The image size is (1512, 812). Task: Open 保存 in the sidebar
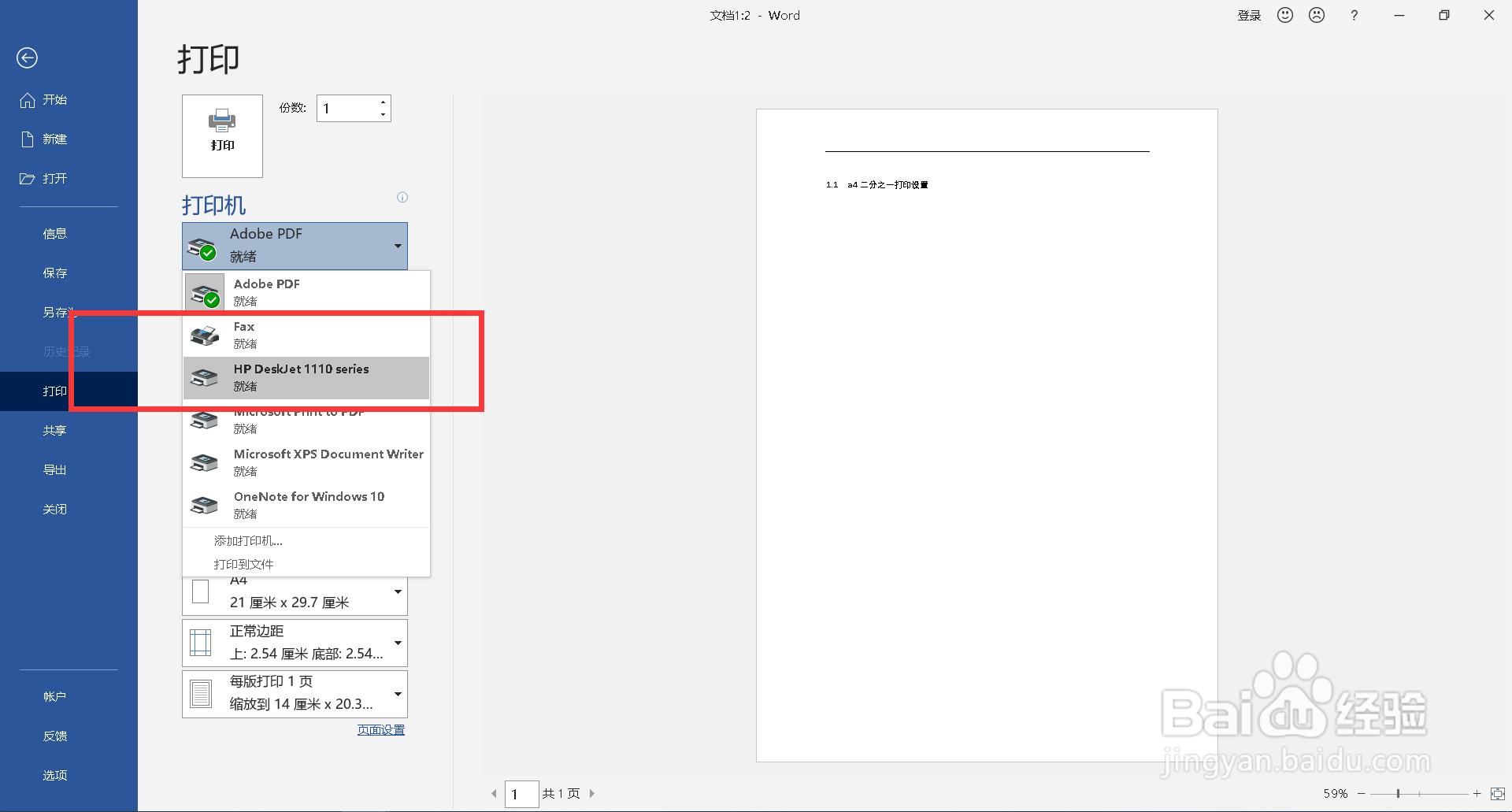tap(55, 273)
